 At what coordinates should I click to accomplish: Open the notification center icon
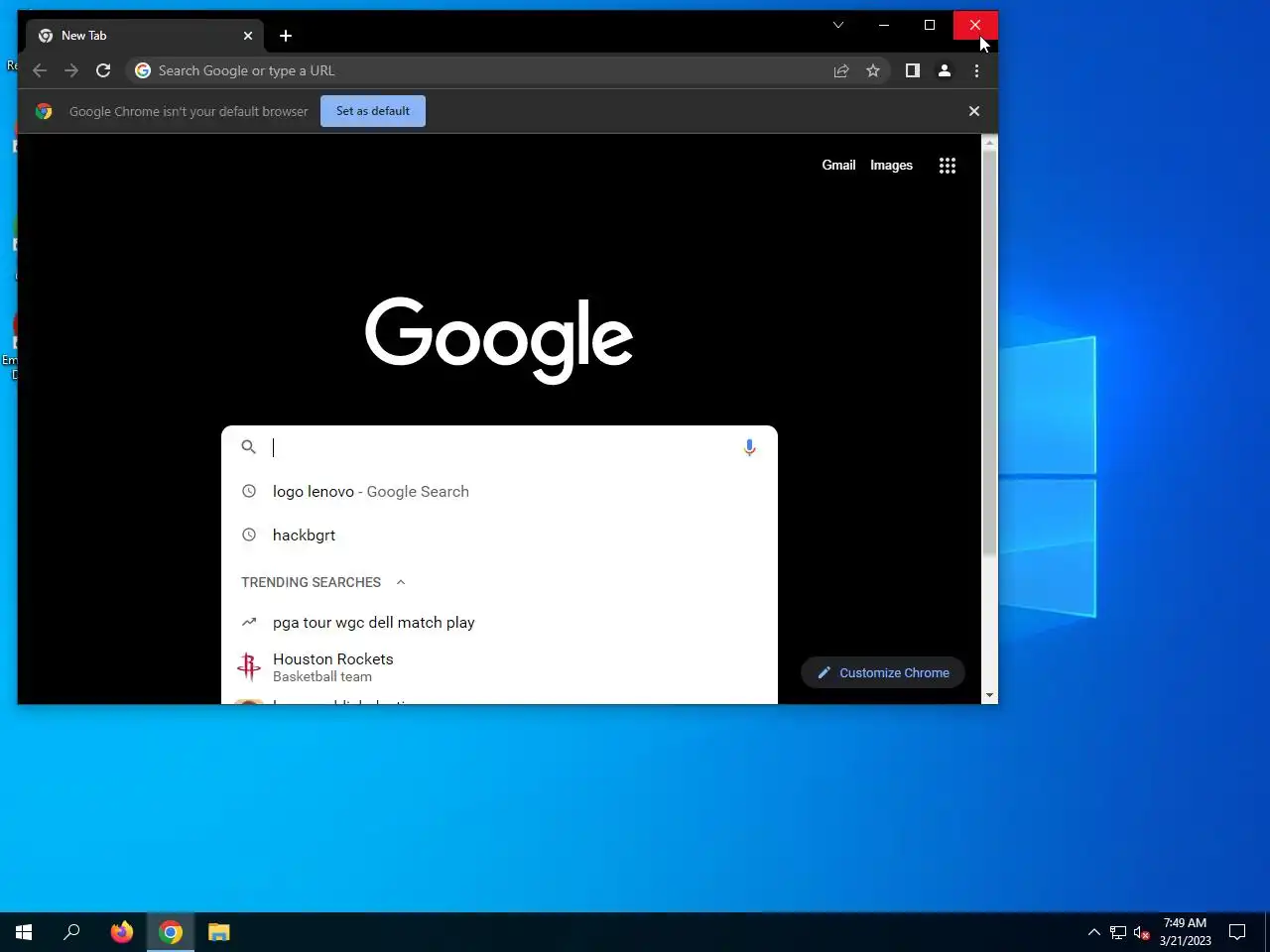pyautogui.click(x=1237, y=932)
